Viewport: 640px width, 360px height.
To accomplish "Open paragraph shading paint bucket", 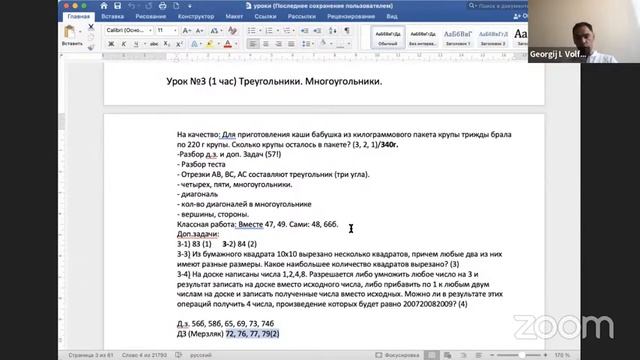I will pos(323,44).
